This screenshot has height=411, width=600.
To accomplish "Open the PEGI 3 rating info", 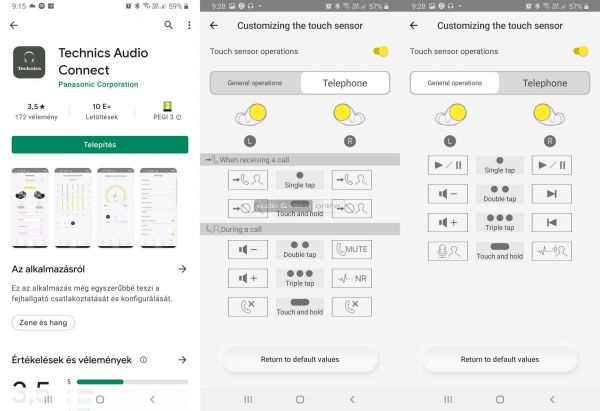I will point(167,111).
